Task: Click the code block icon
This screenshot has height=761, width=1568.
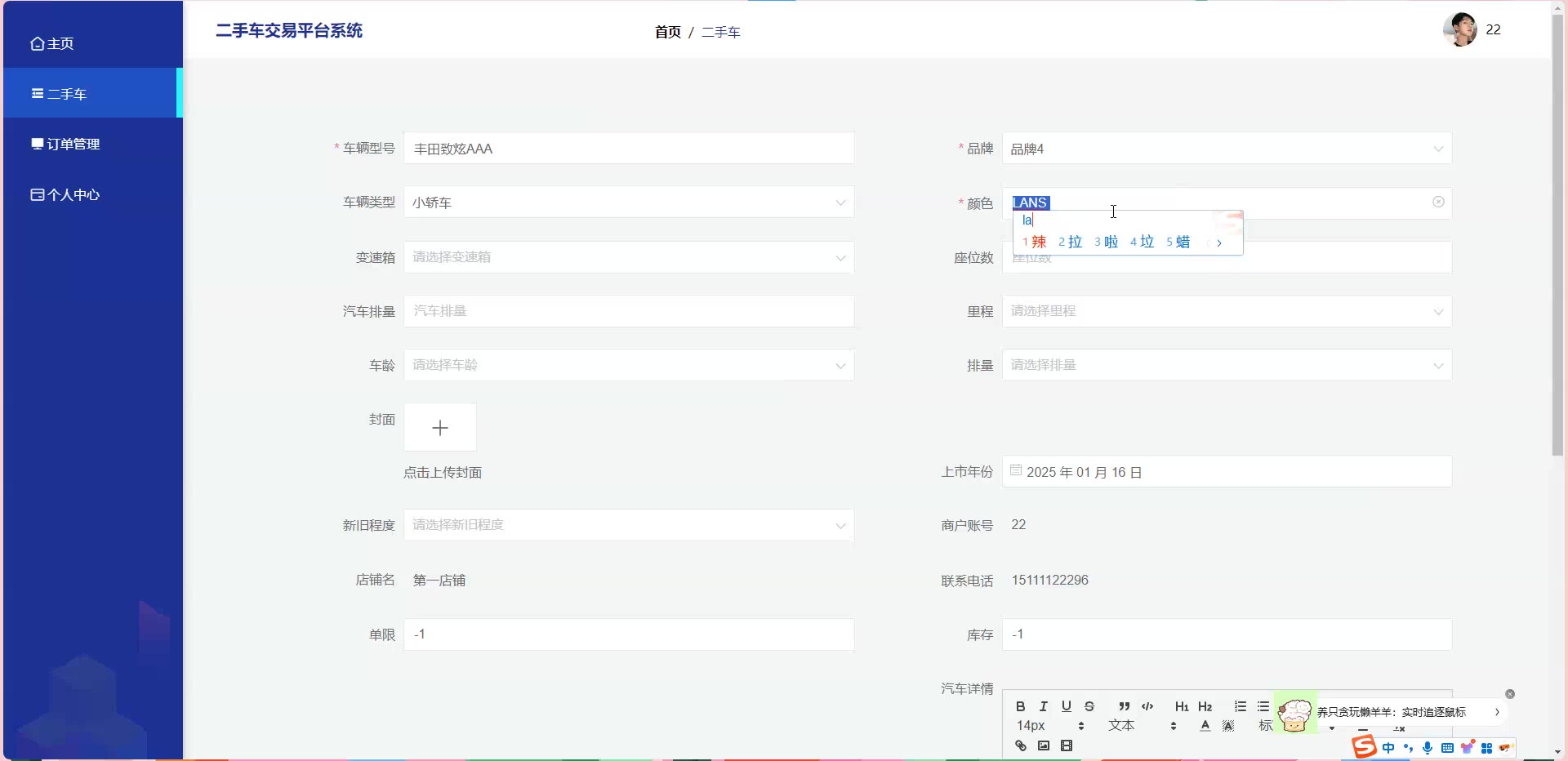Action: 1147,706
